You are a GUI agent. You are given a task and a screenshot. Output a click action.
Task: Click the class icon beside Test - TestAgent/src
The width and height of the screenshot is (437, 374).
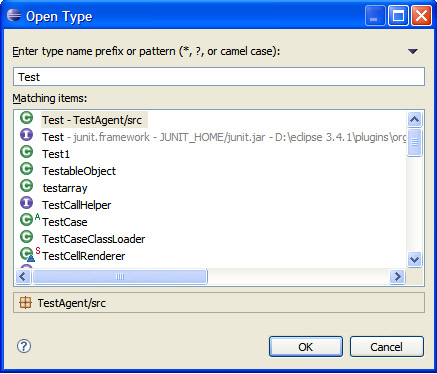tap(26, 118)
